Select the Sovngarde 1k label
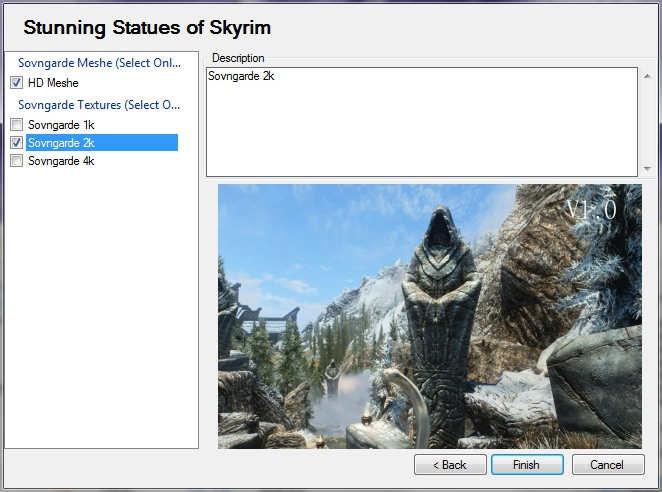Screen dimensions: 662x492 click(x=61, y=125)
